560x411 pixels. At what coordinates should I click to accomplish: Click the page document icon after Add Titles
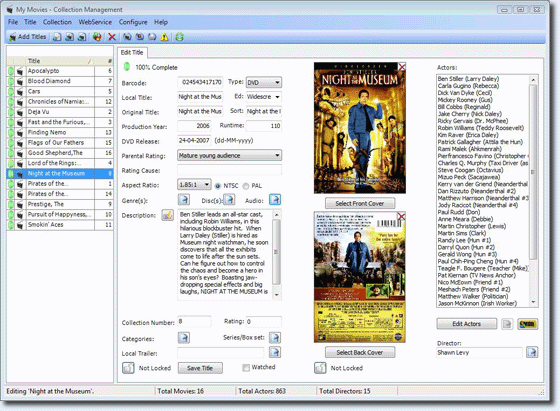(x=57, y=37)
